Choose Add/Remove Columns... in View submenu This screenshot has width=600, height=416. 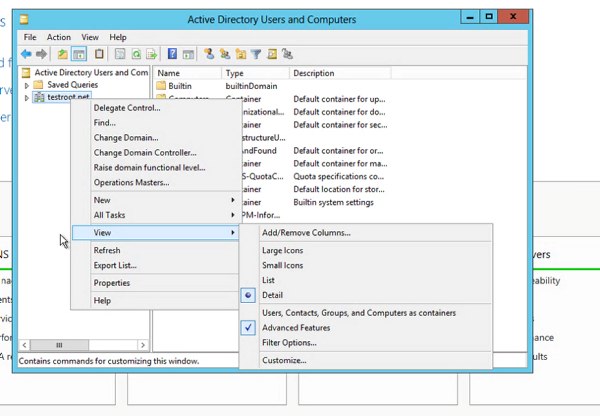click(x=366, y=233)
